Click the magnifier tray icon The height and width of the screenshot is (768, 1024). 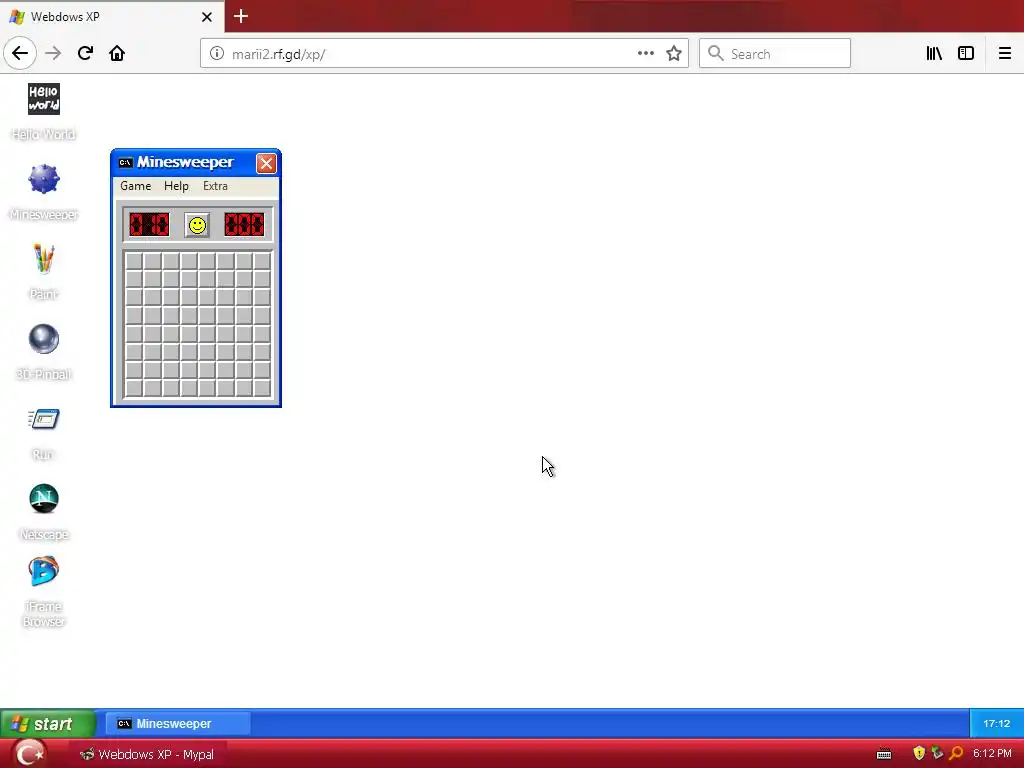click(956, 754)
